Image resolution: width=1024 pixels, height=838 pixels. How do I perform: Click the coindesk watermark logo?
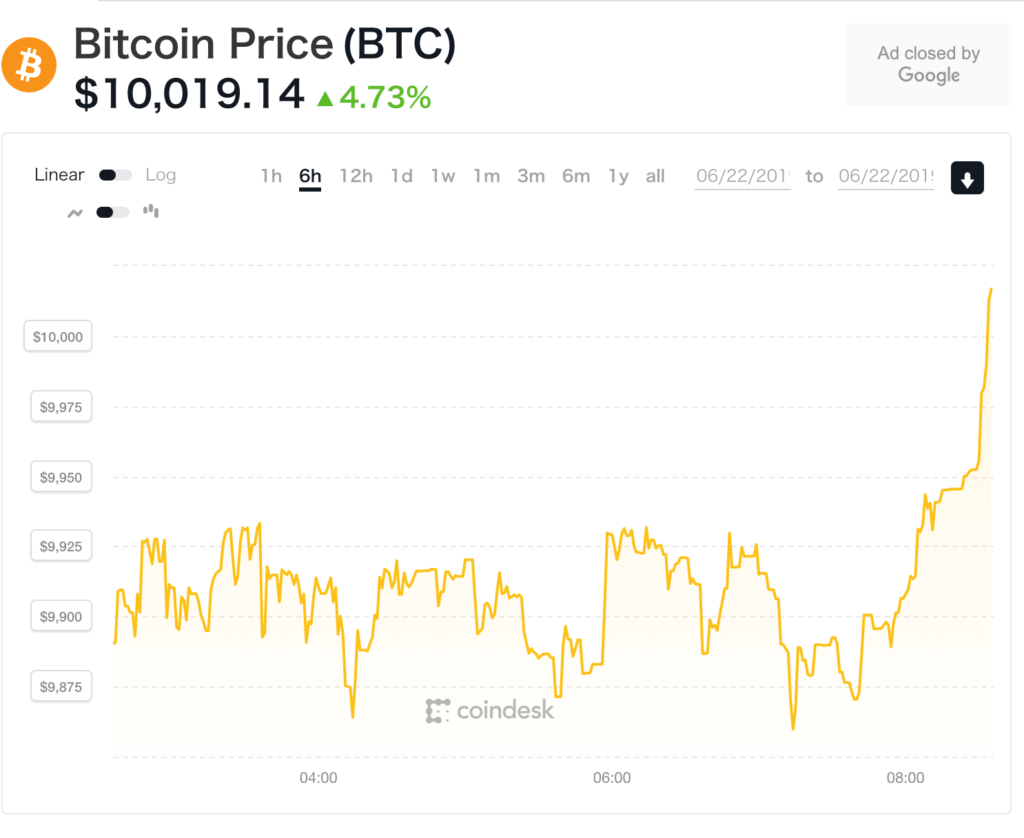pos(440,710)
